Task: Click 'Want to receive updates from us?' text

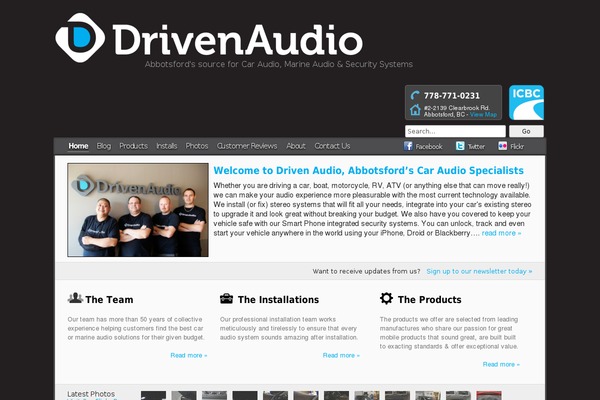Action: pyautogui.click(x=366, y=271)
